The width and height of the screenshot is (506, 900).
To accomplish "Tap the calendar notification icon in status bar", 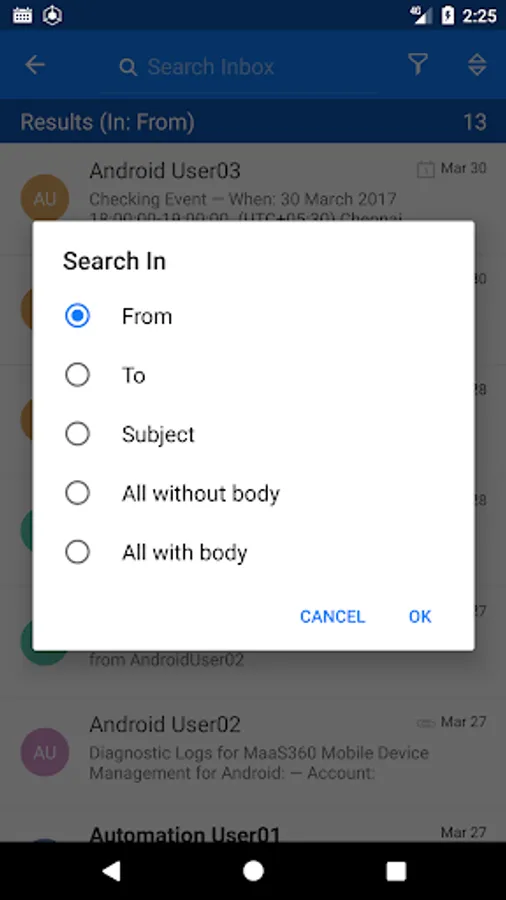I will click(x=22, y=15).
